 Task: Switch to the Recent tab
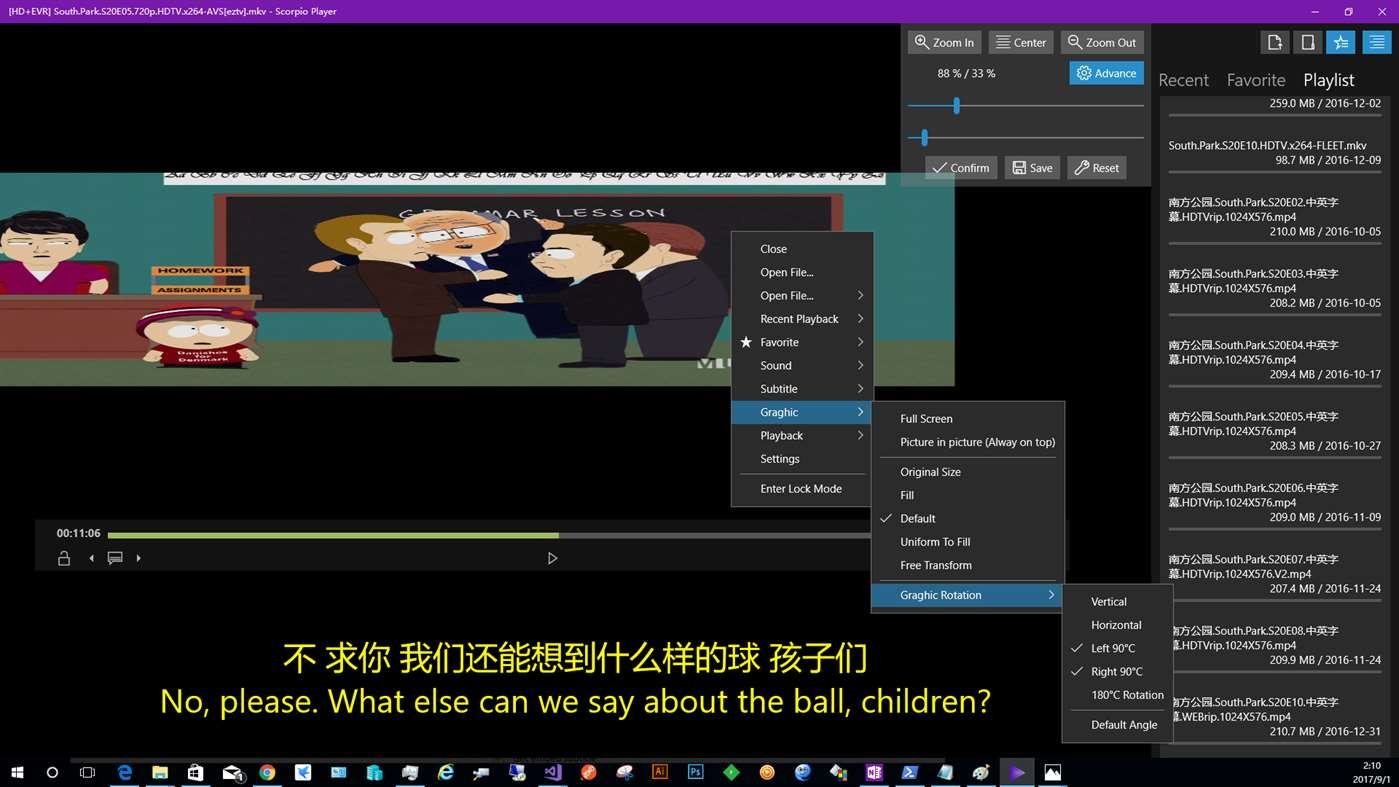[1183, 80]
